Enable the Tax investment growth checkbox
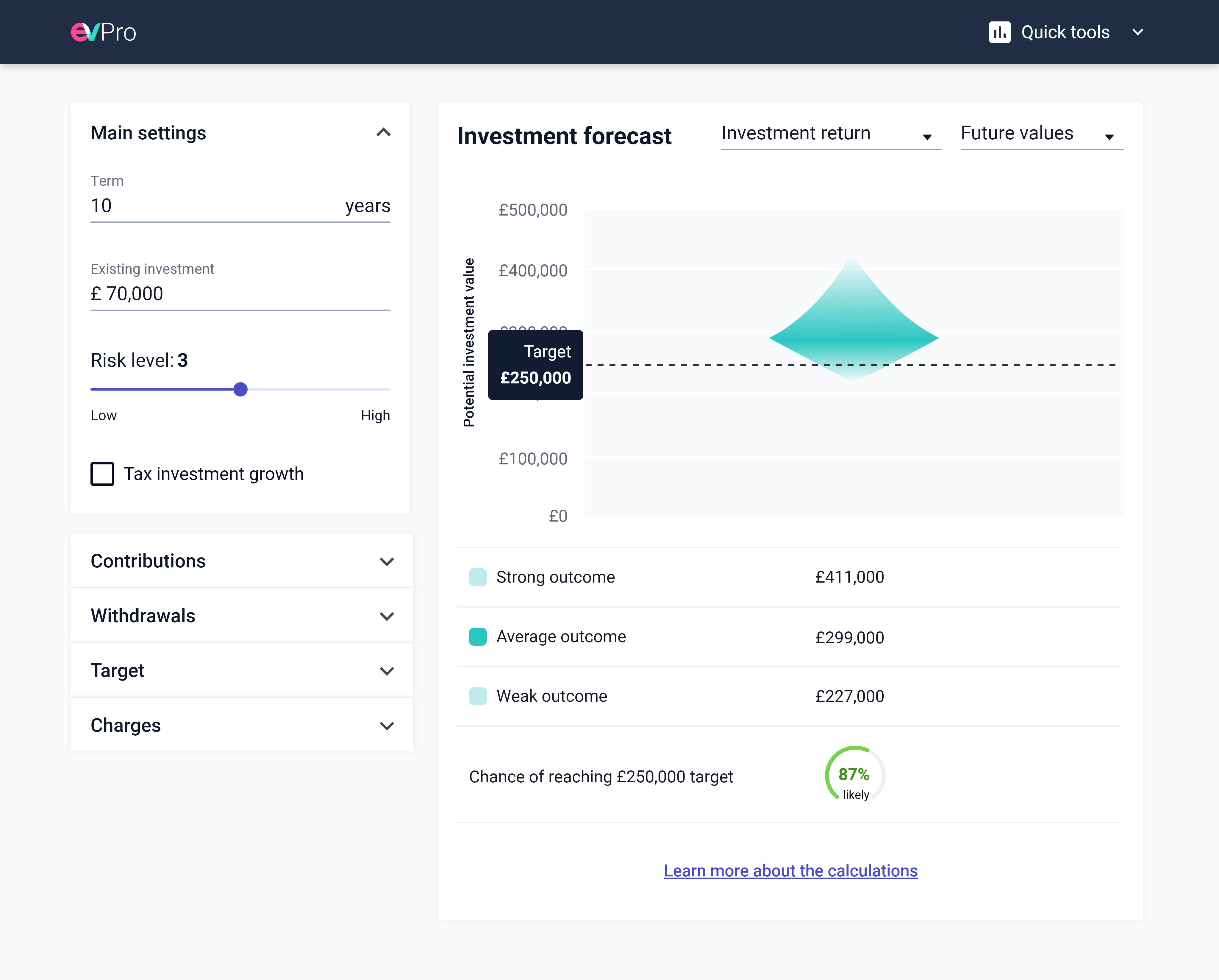This screenshot has width=1219, height=980. [x=102, y=475]
